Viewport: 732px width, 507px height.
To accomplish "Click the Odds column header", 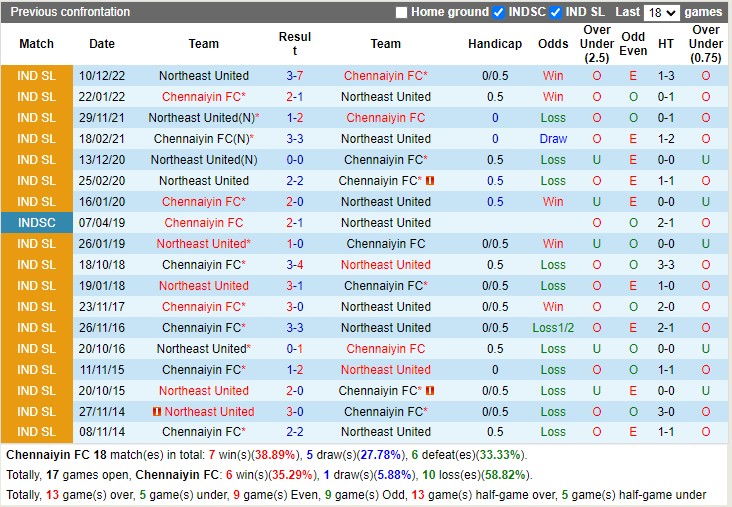I will (553, 44).
